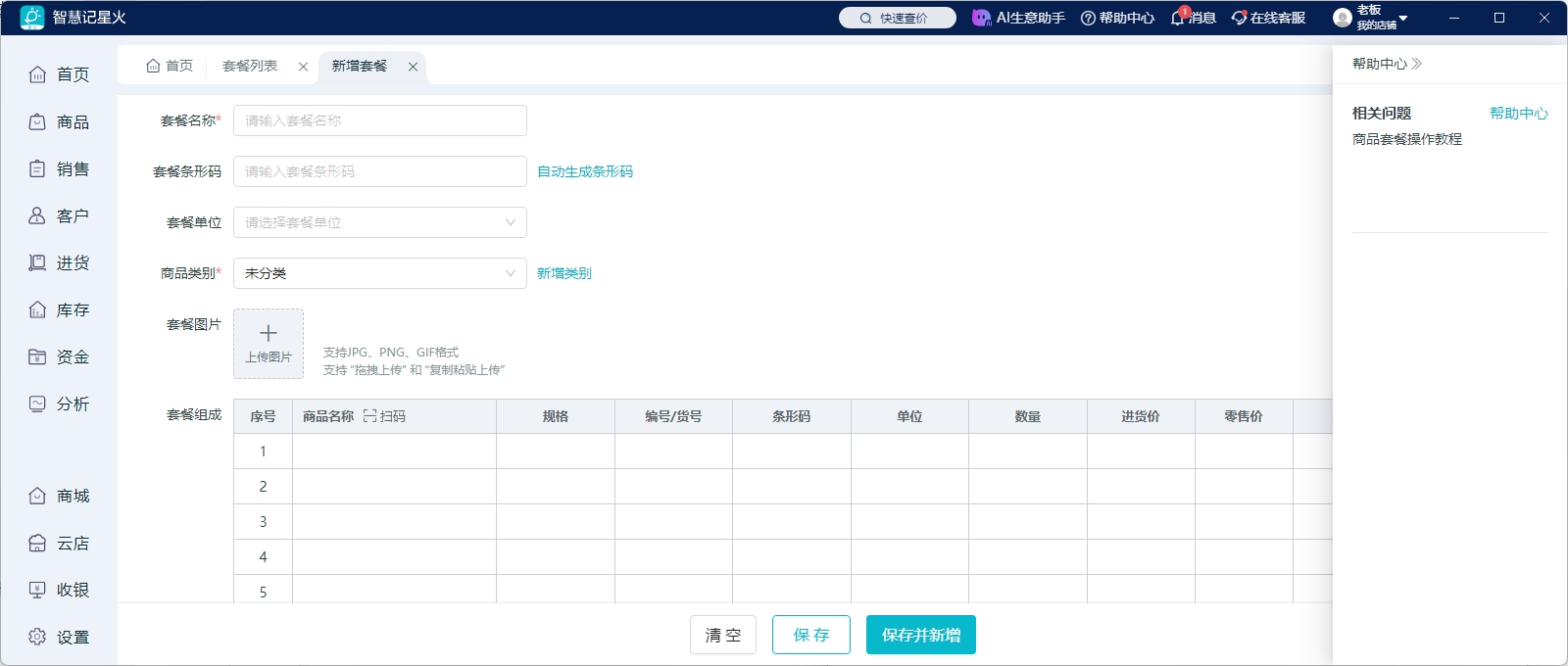Viewport: 1568px width, 666px height.
Task: Open the 客户 sidebar section
Action: pos(59,215)
